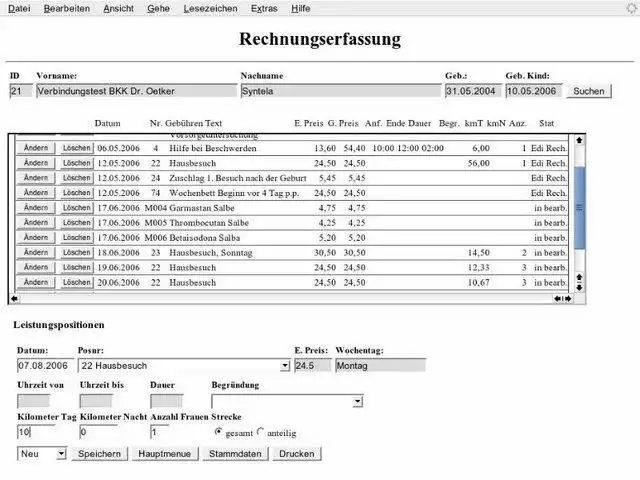This screenshot has height=480, width=640.
Task: Click Ändern for Hausbesuch, Sonntag row
Action: click(x=36, y=252)
